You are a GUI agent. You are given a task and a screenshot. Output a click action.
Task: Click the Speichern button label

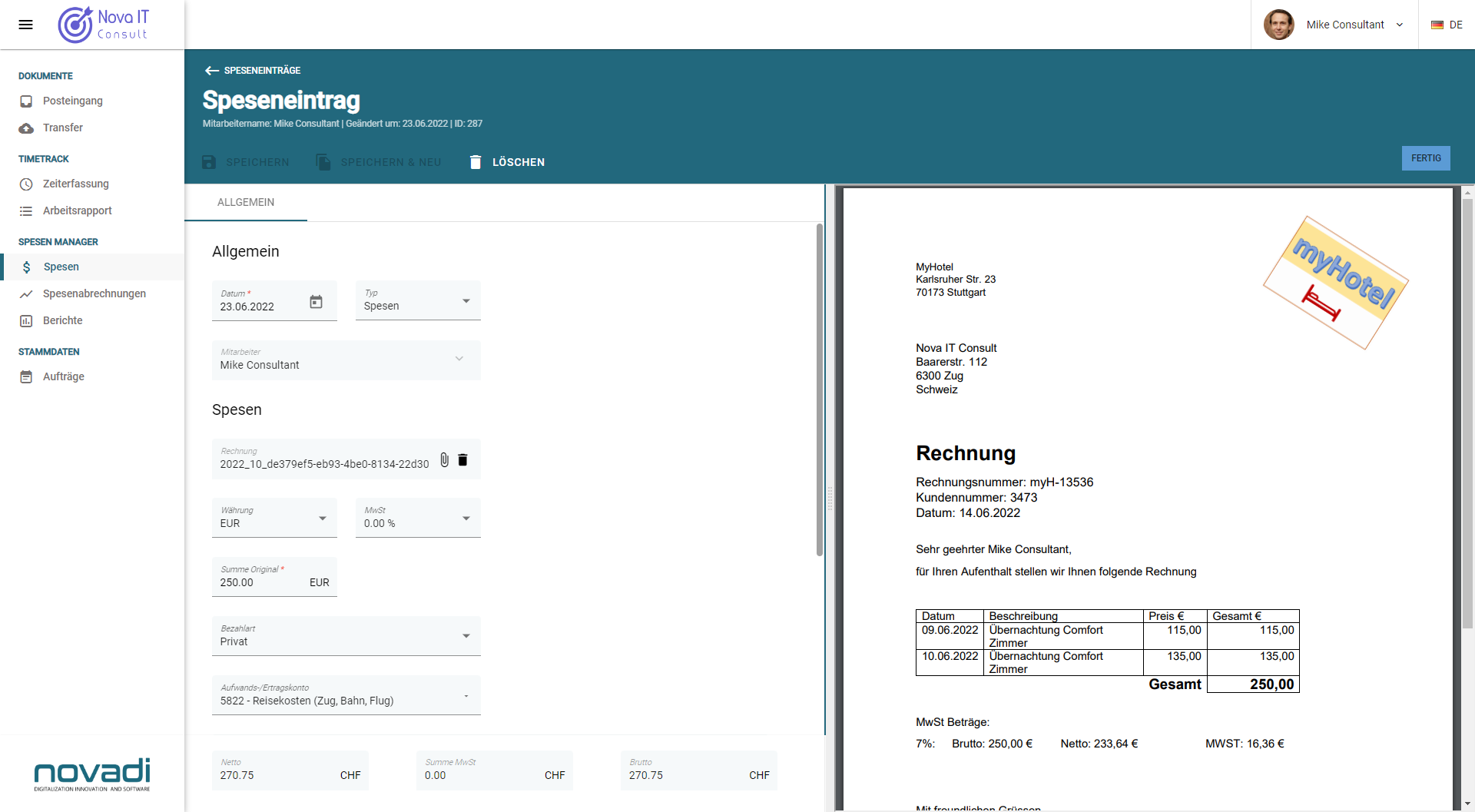(x=257, y=162)
